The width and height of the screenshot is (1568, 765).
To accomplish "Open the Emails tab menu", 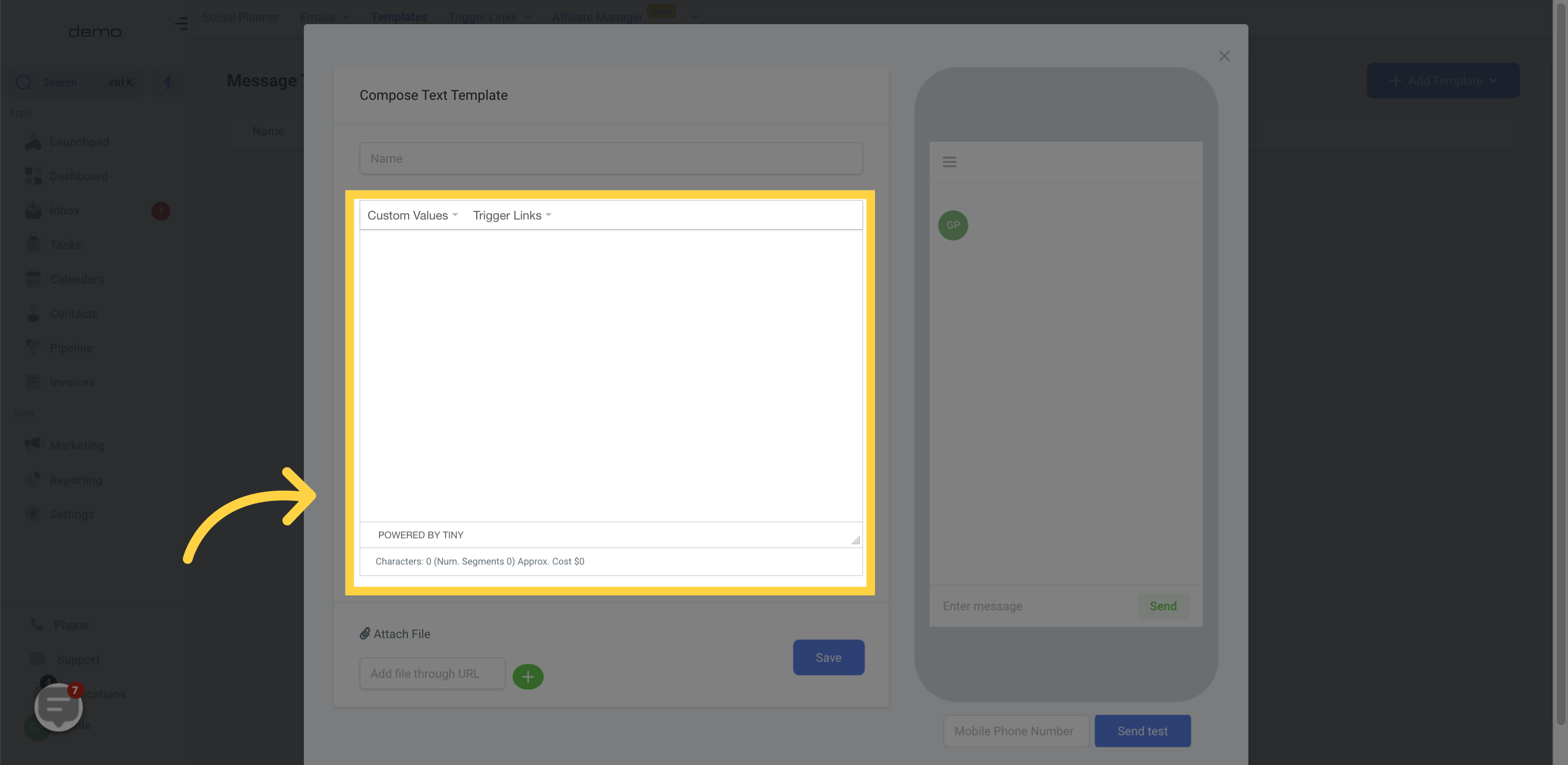I will [x=324, y=17].
